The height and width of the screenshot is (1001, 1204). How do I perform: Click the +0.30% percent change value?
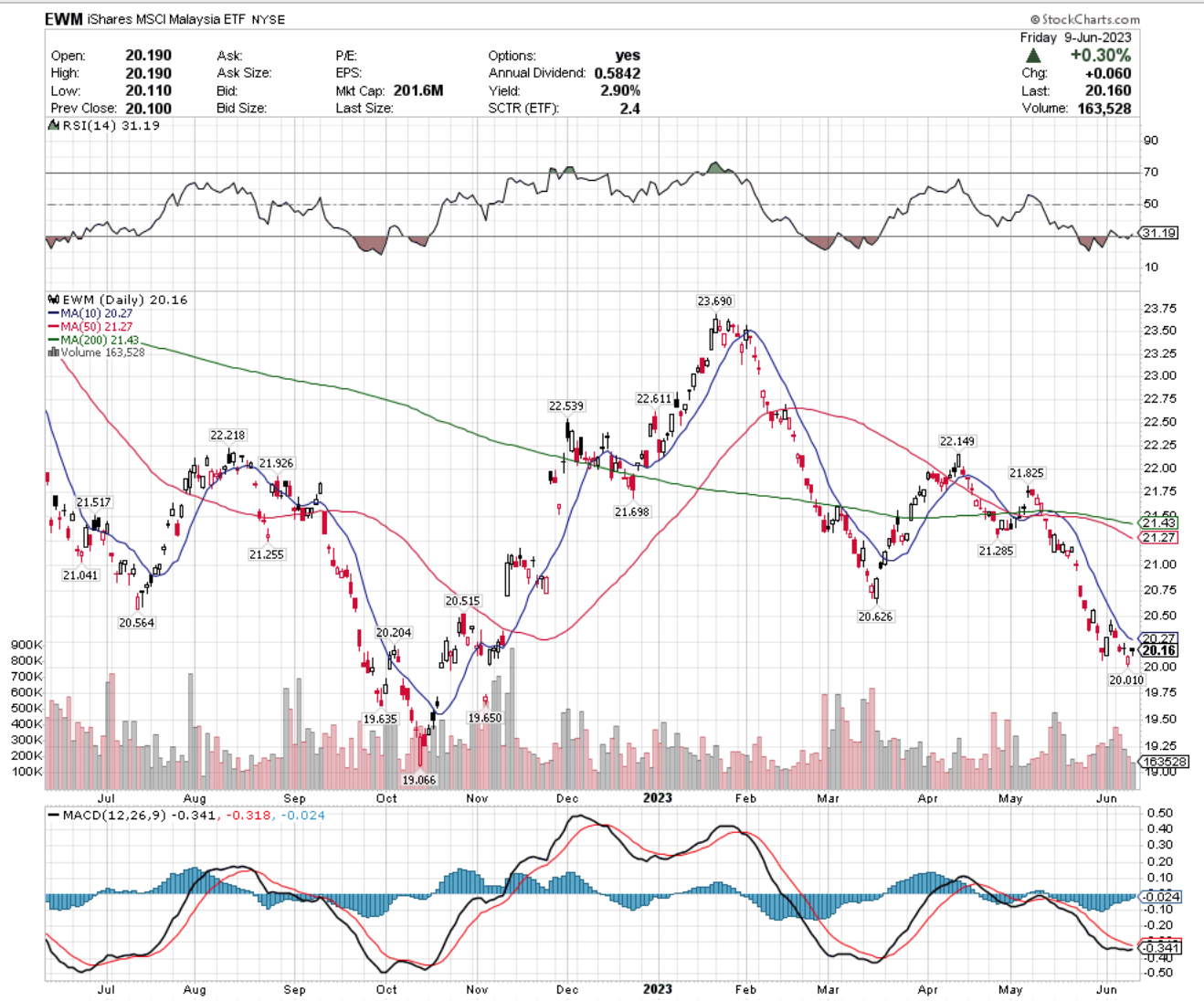point(1100,56)
